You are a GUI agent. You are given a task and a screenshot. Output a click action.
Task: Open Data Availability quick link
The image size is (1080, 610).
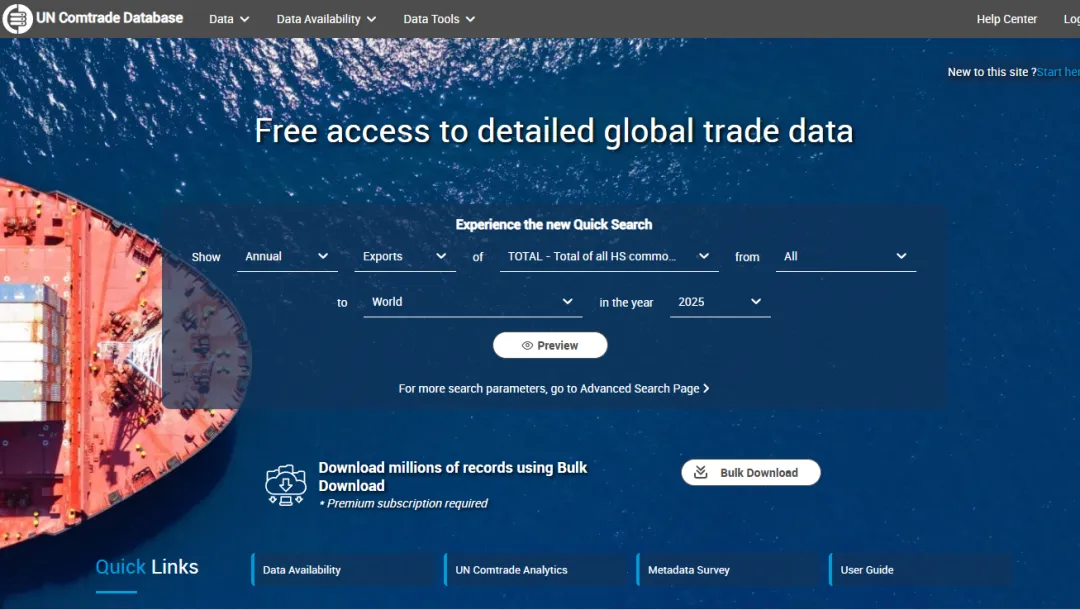click(344, 570)
